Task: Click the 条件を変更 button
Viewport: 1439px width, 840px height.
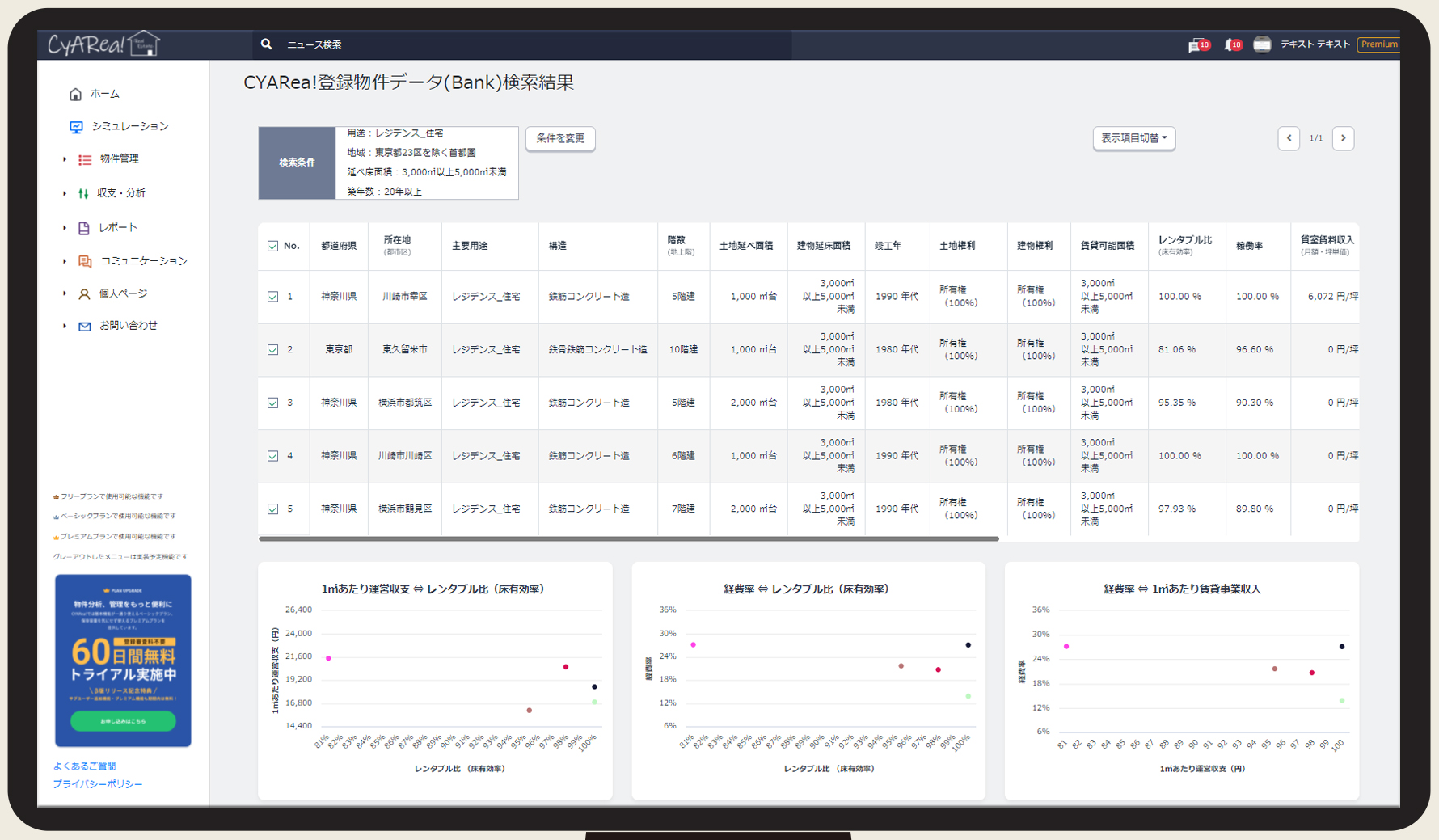Action: click(x=560, y=138)
